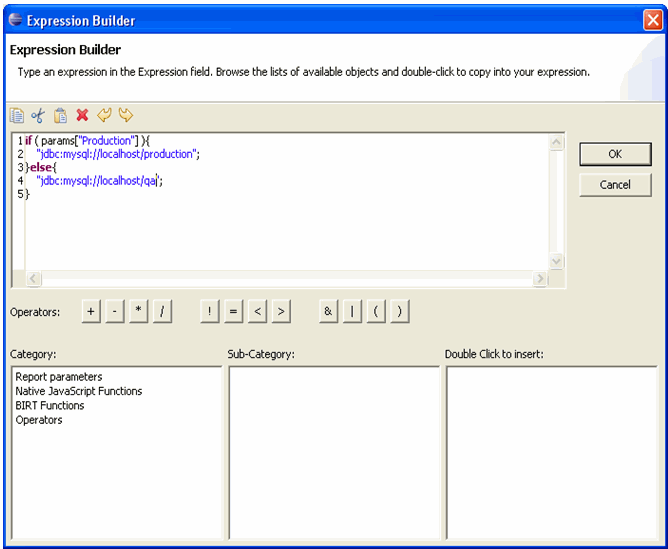The height and width of the screenshot is (549, 668).
Task: Click the Redo arrow icon
Action: pyautogui.click(x=126, y=115)
